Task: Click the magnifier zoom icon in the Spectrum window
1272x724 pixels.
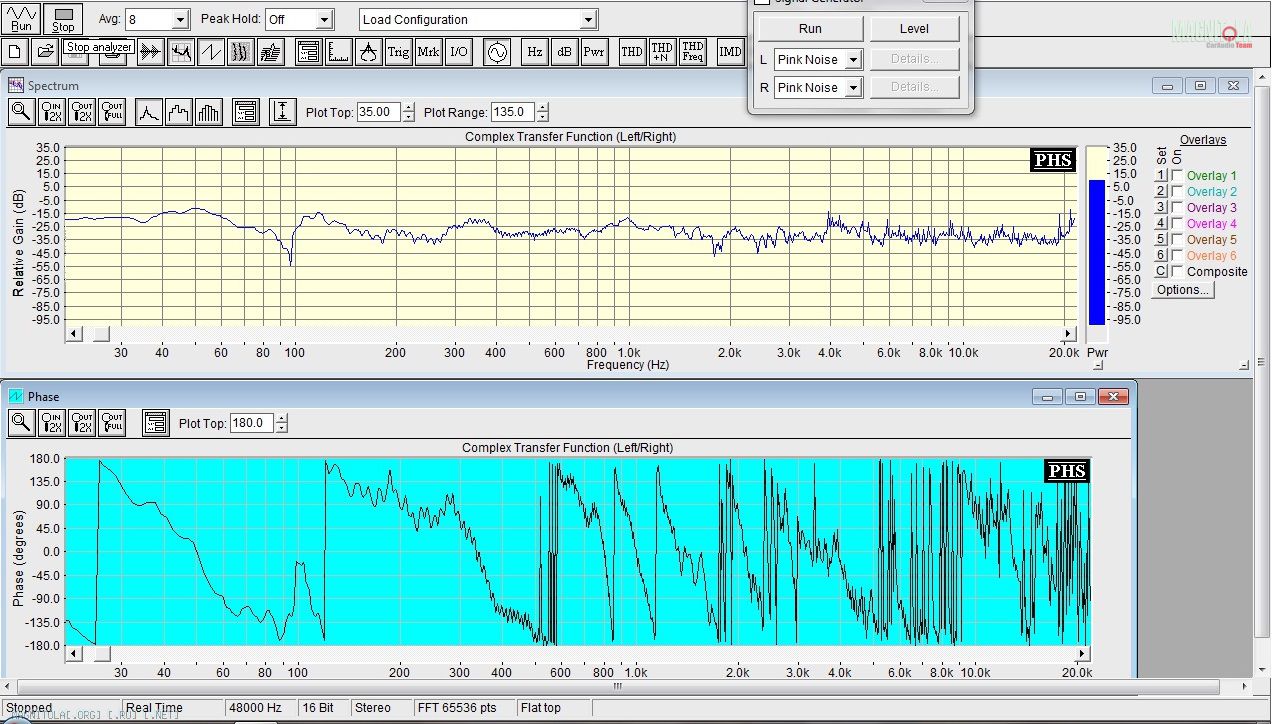Action: click(21, 112)
